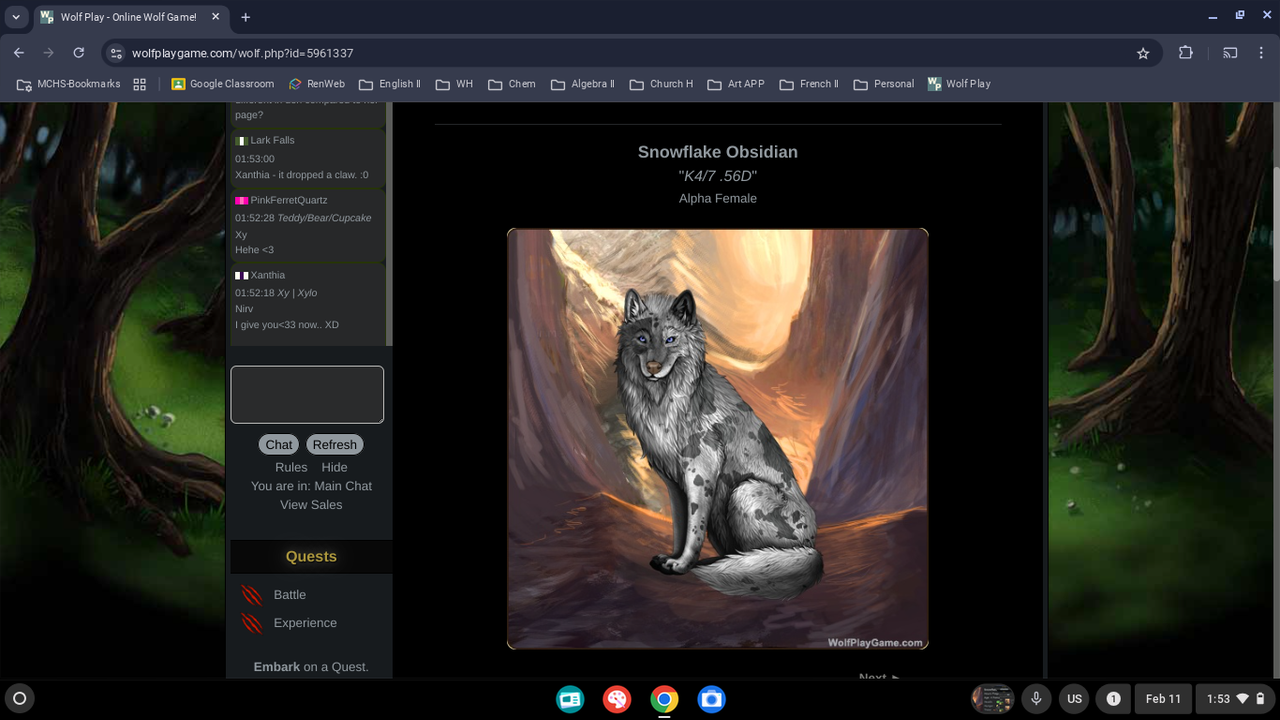Screen dimensions: 1280x720
Task: Open the recent screenshot thumbnail in shelf
Action: point(993,699)
